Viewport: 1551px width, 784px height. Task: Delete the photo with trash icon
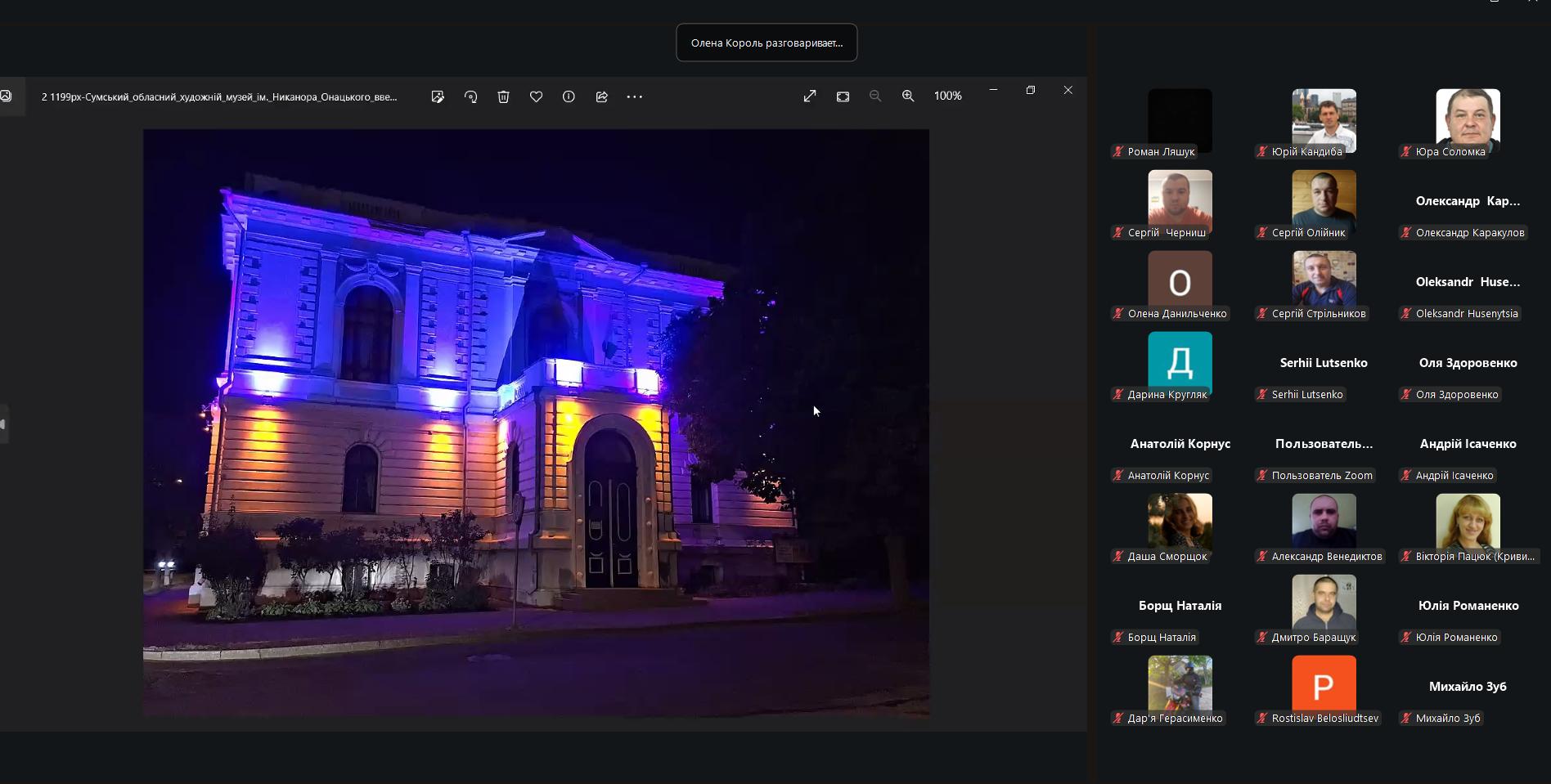[503, 96]
